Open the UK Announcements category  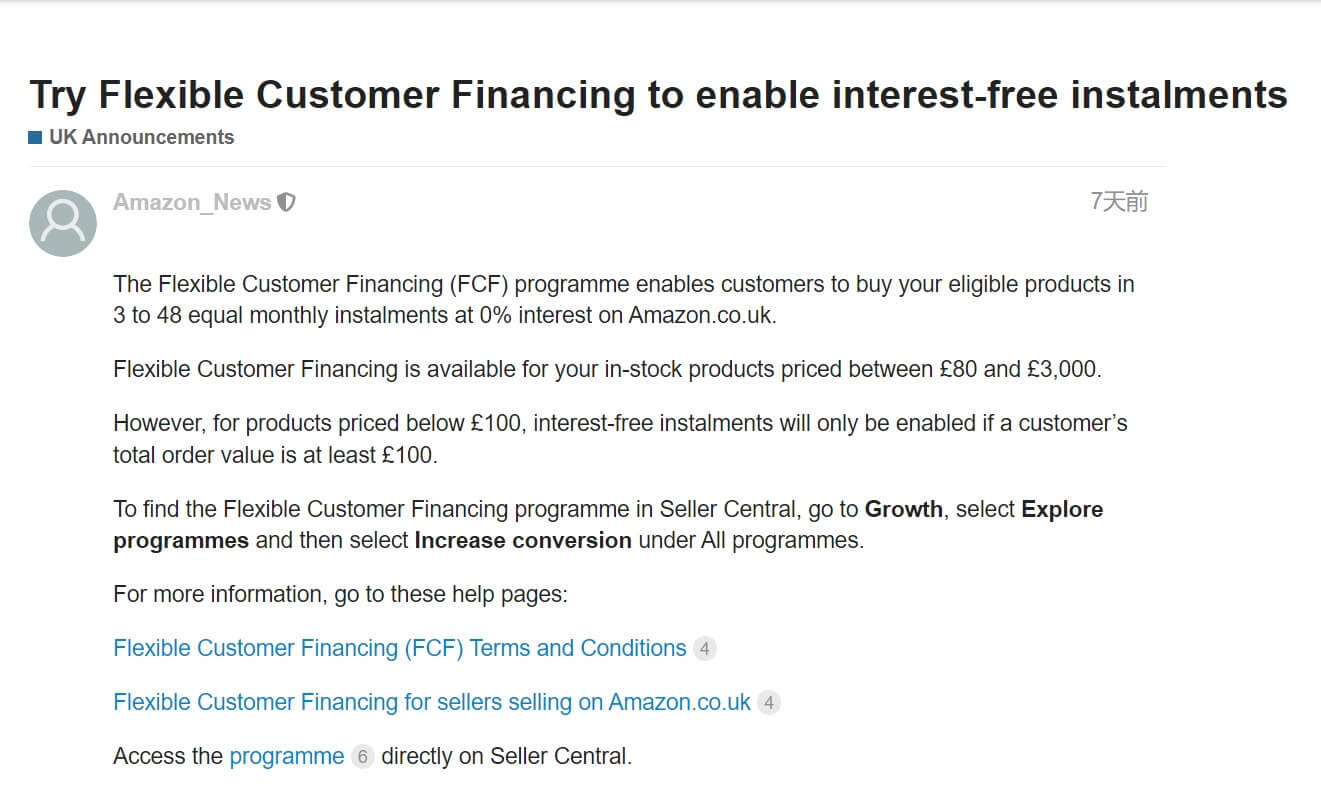click(141, 138)
